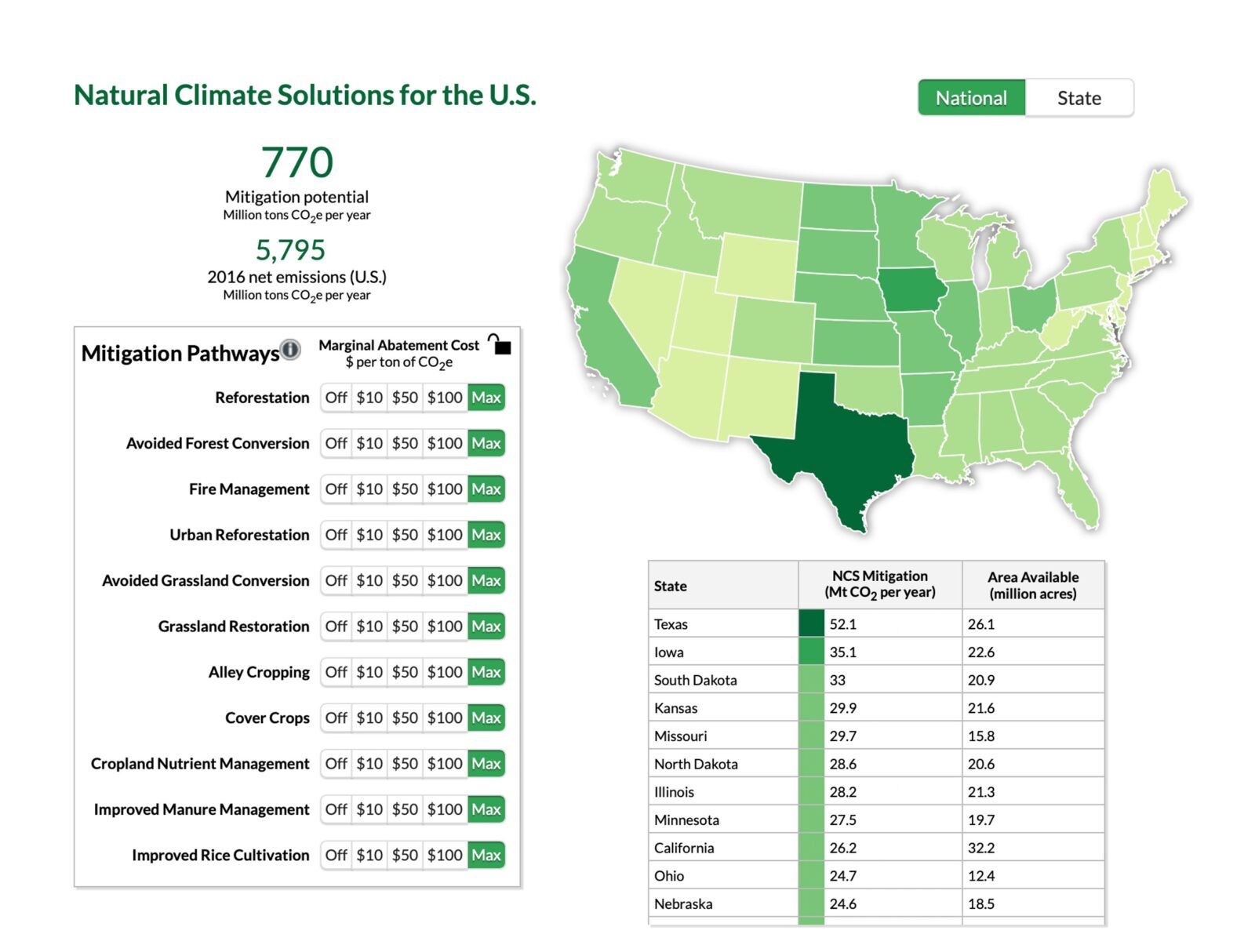Image resolution: width=1255 pixels, height=952 pixels.
Task: Set Fire Management to $50
Action: click(405, 489)
